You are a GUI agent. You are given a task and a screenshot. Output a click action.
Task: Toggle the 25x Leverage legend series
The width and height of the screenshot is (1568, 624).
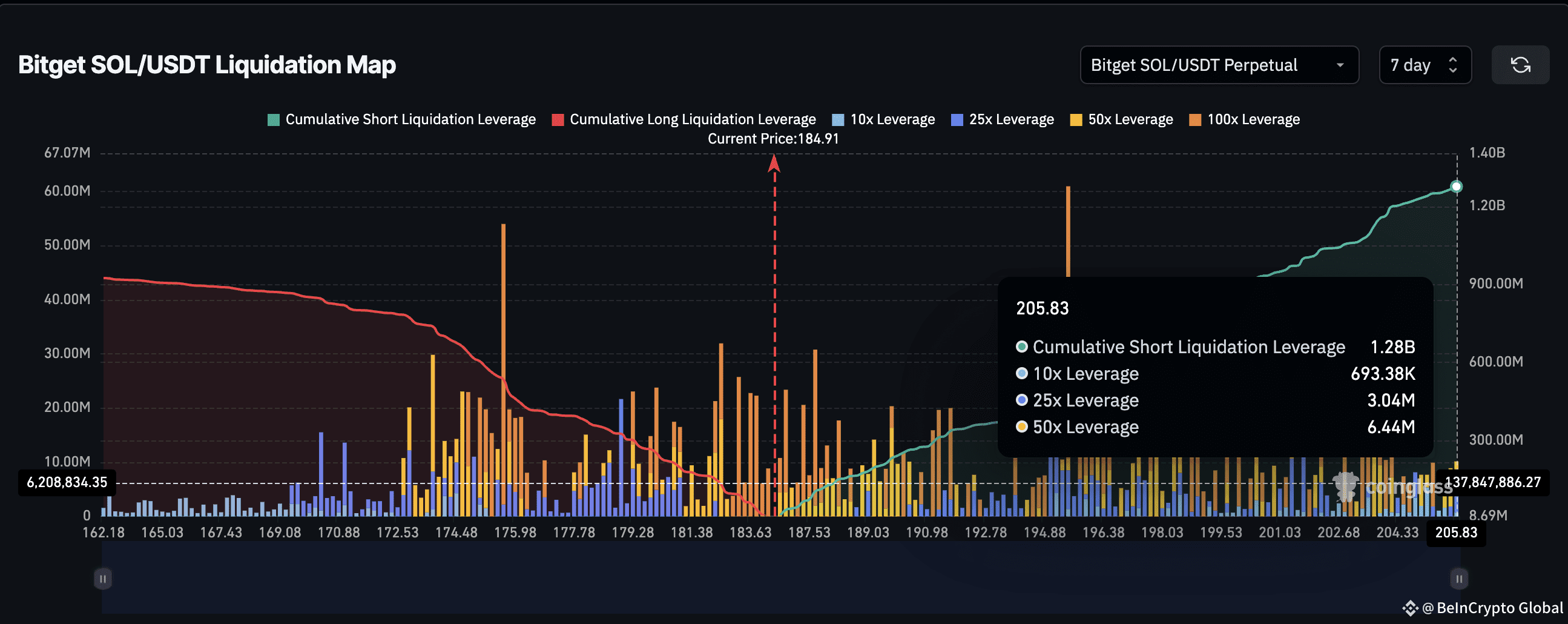[x=1003, y=119]
